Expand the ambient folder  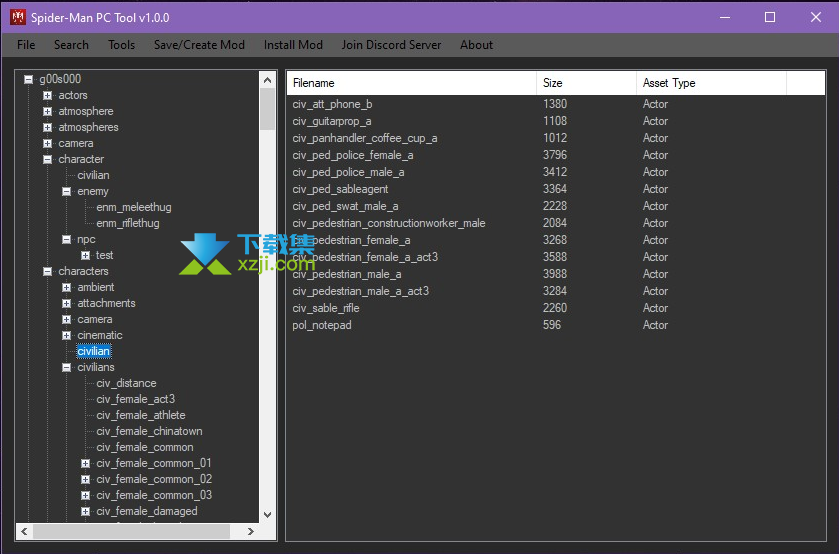(x=66, y=287)
